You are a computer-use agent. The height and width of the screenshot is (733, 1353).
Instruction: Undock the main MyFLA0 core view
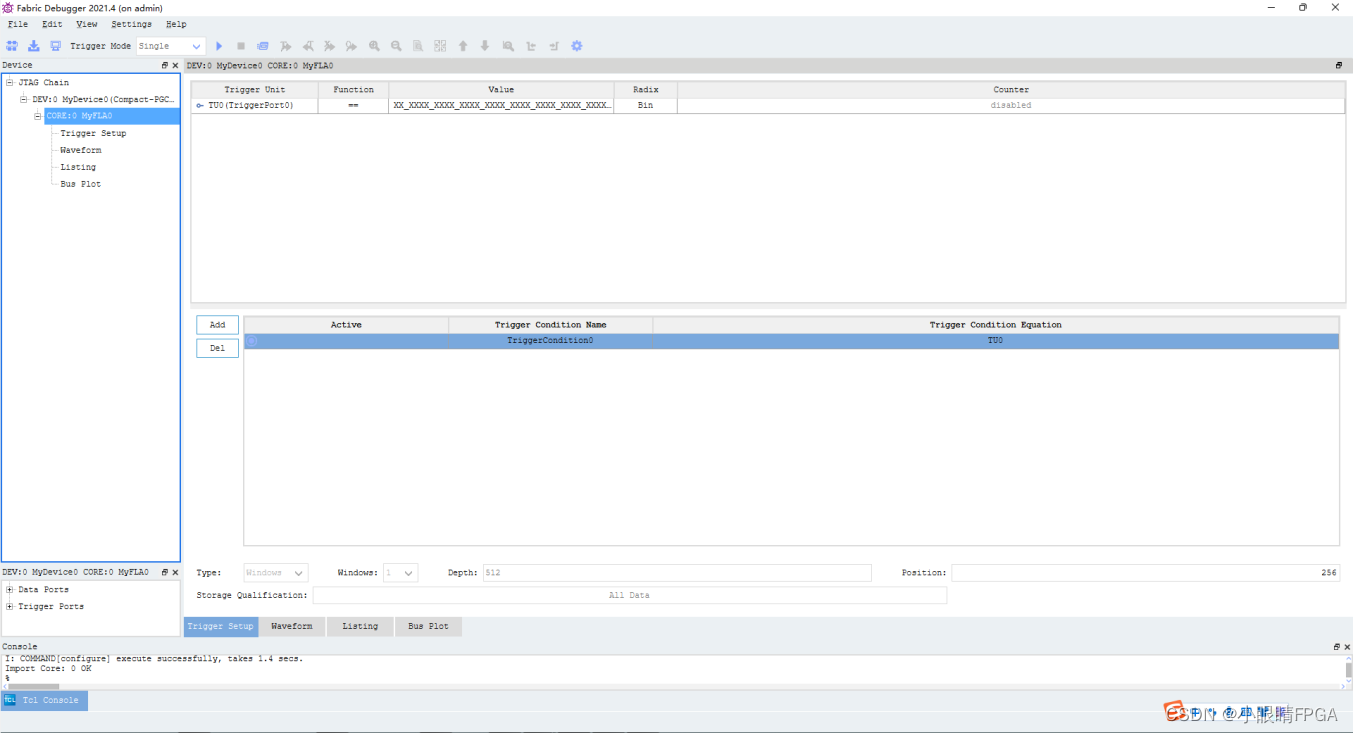1339,65
